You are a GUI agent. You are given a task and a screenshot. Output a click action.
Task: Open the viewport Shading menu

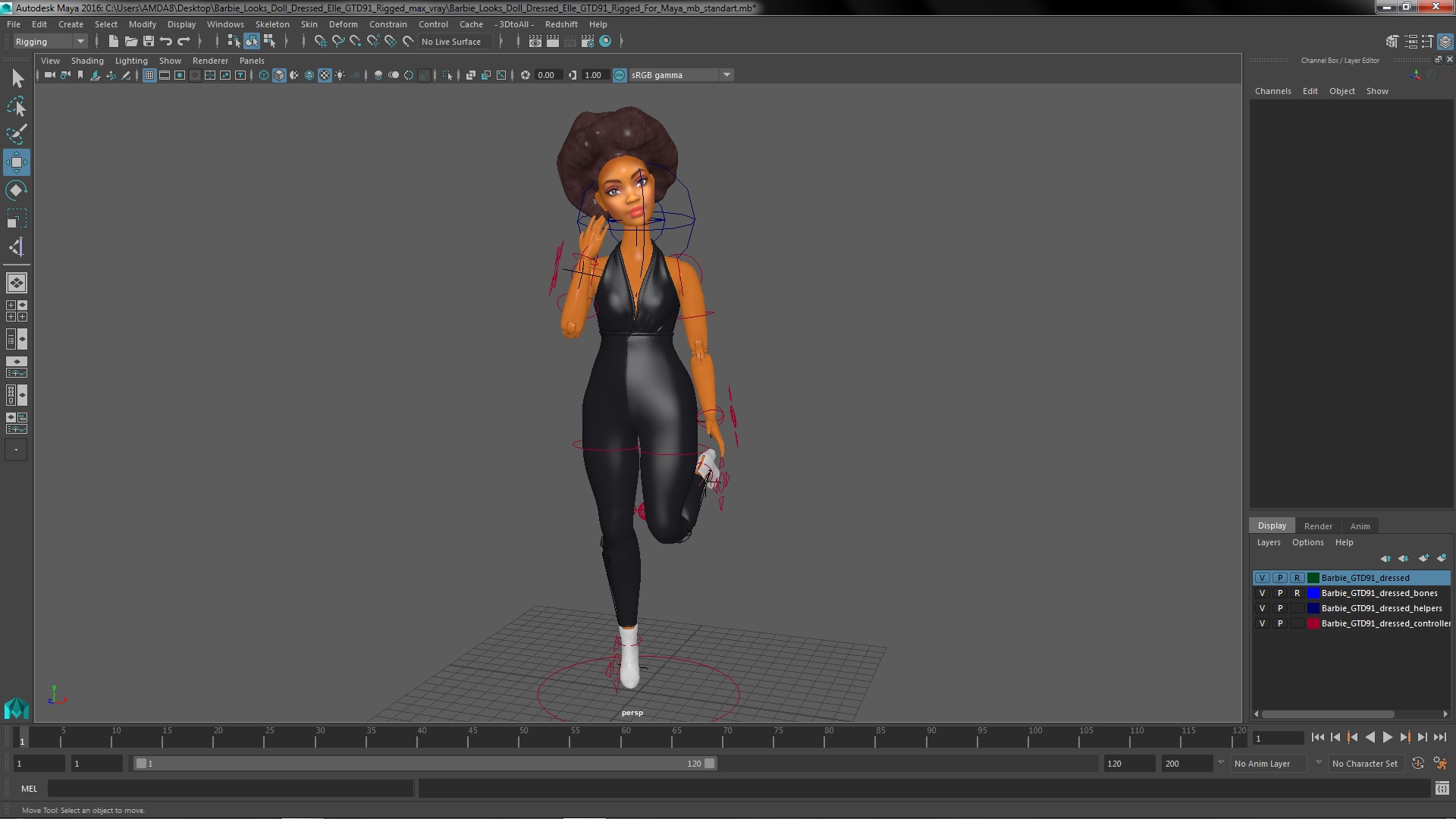[x=87, y=61]
